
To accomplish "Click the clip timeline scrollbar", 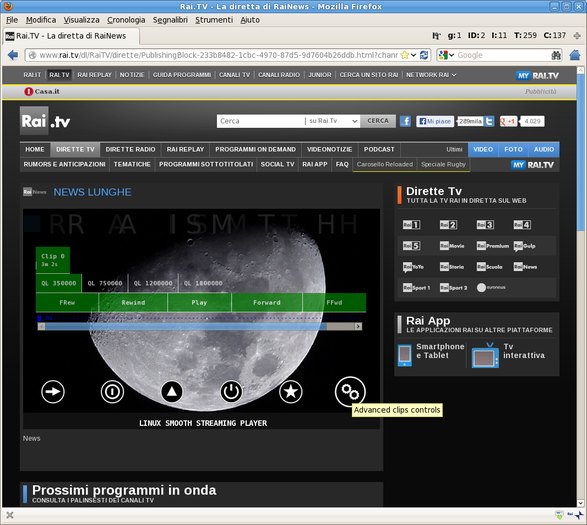I will coord(200,327).
